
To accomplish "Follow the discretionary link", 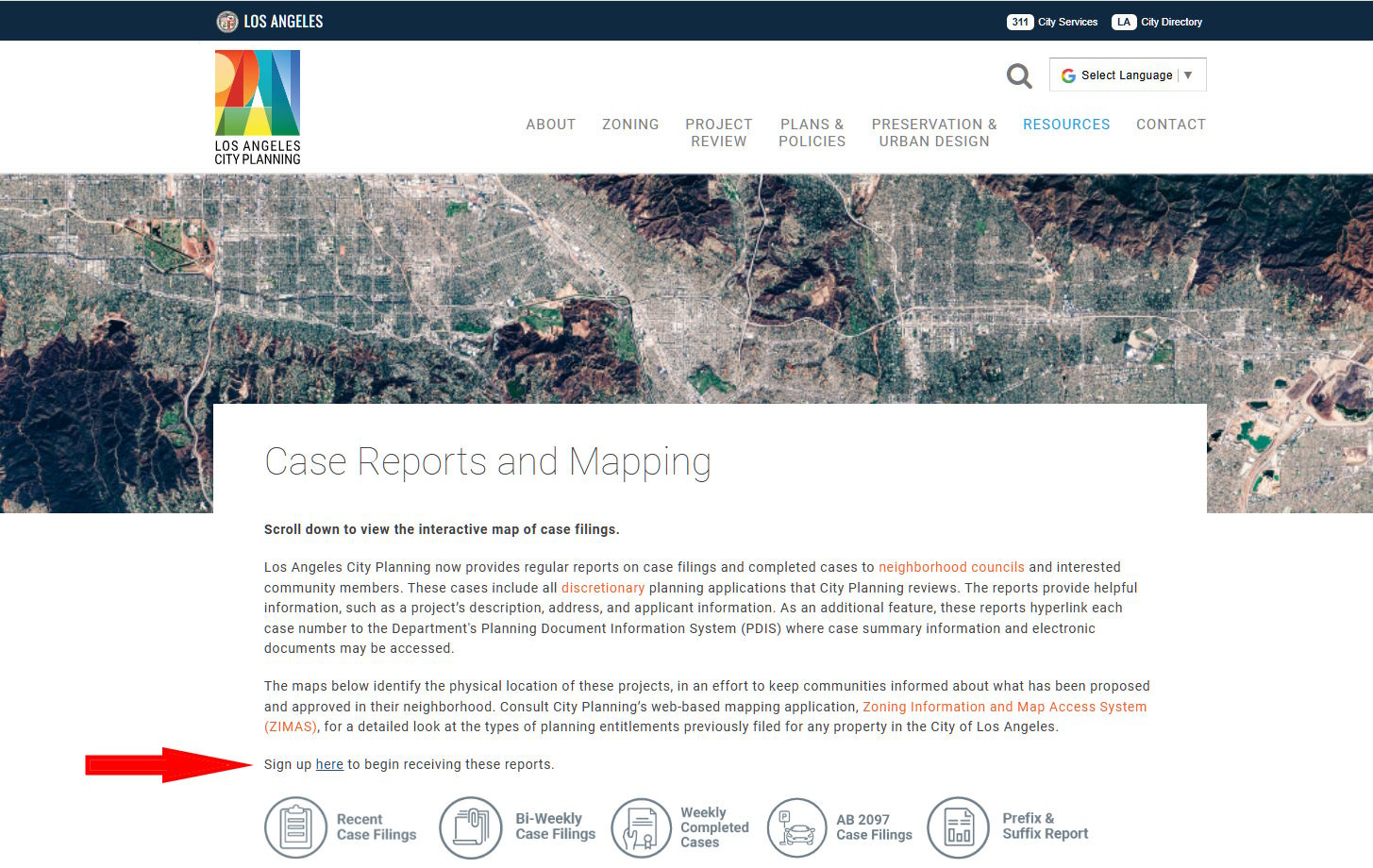I will 603,588.
